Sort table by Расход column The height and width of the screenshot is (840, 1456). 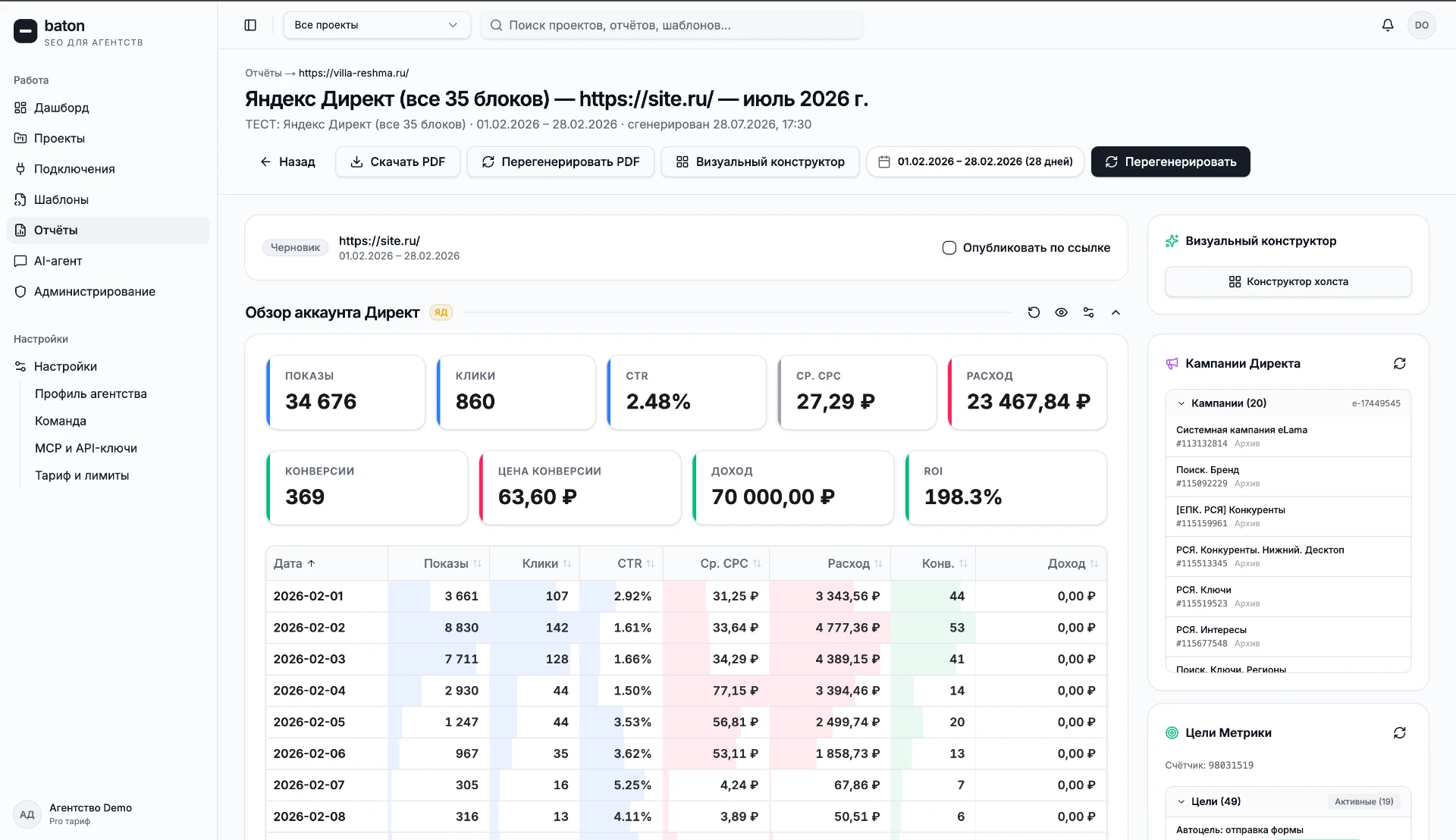(855, 563)
